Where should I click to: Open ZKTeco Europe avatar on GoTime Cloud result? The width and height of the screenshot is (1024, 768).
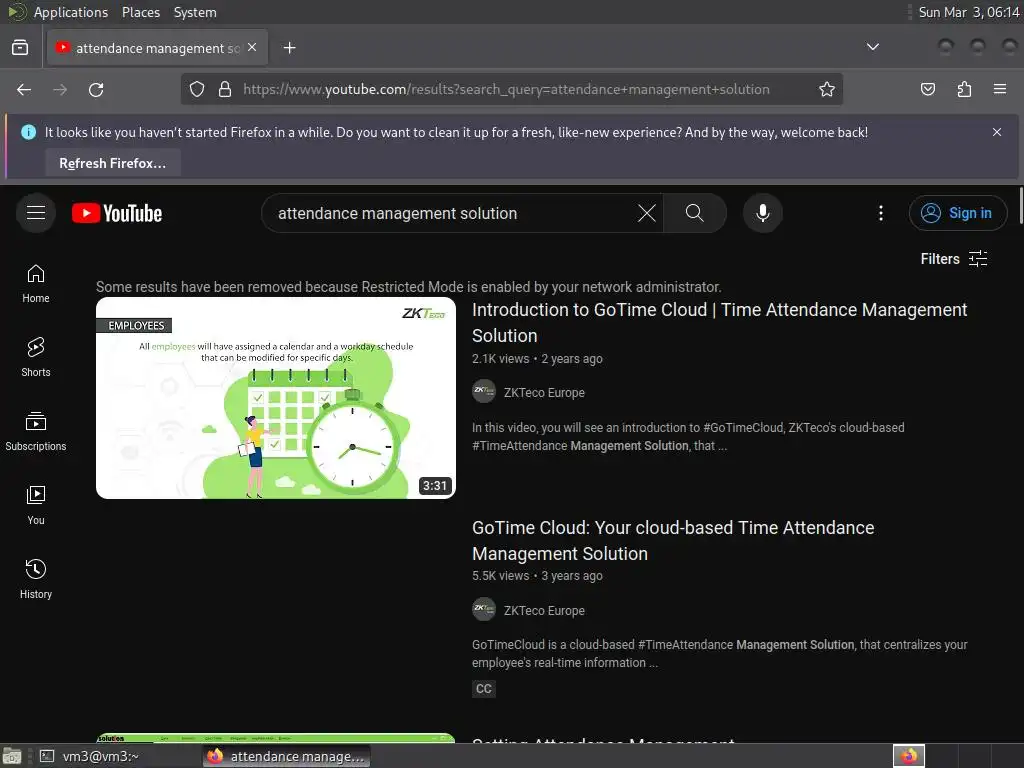[x=484, y=609]
